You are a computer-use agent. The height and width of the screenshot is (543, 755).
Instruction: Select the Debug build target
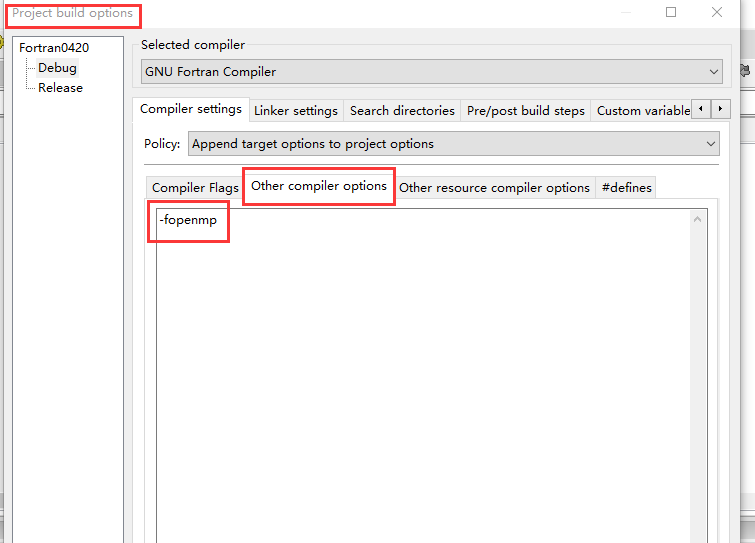[57, 68]
